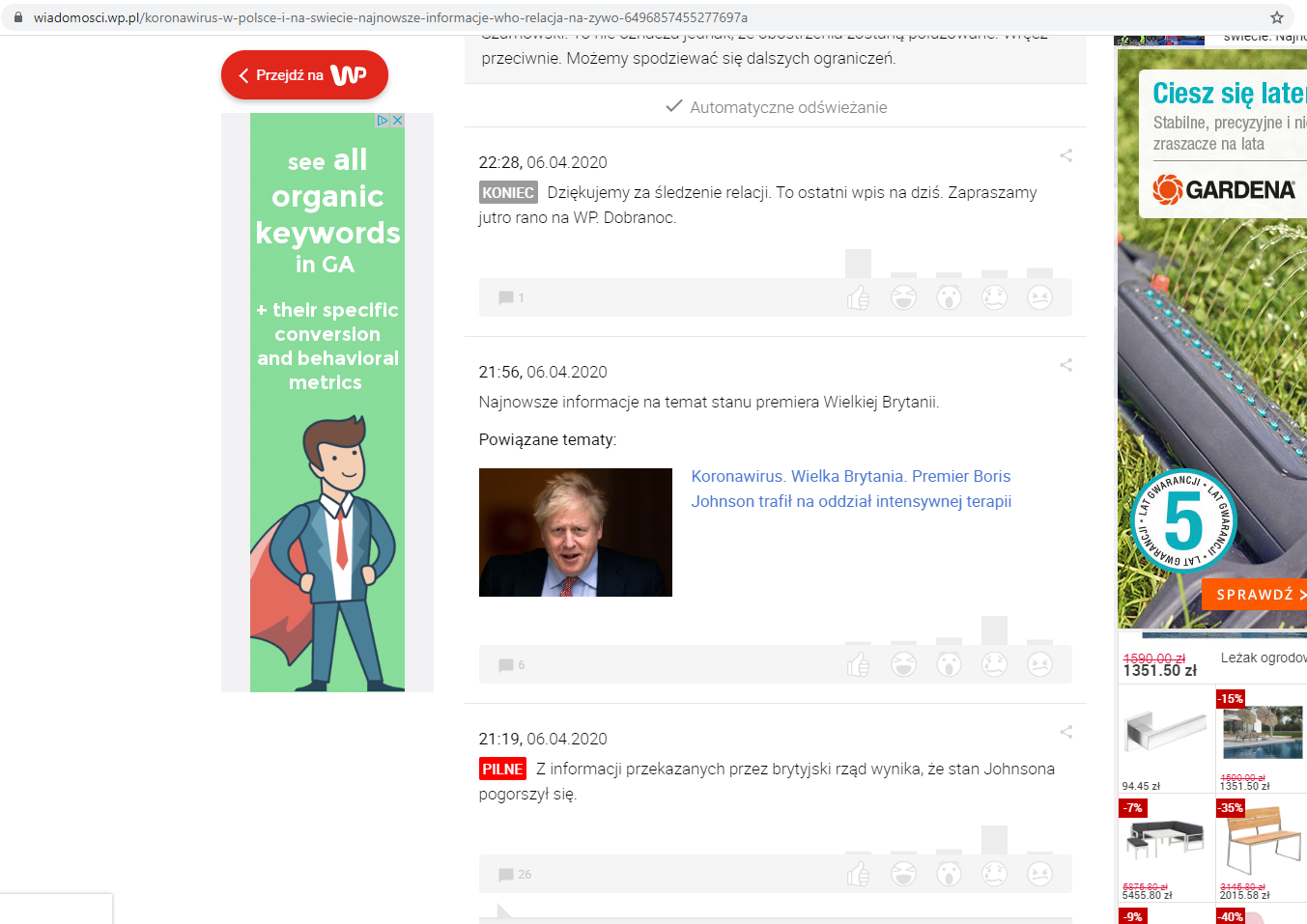Click the SPRAWDŹ button in Gardena ad
The height and width of the screenshot is (924, 1307).
pyautogui.click(x=1256, y=595)
